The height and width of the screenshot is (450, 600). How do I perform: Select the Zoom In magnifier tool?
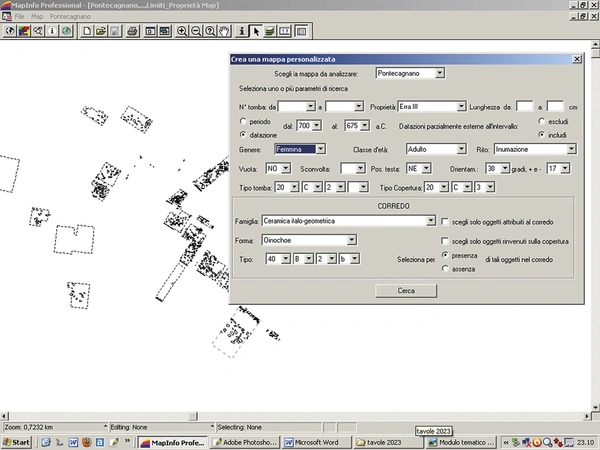[183, 31]
